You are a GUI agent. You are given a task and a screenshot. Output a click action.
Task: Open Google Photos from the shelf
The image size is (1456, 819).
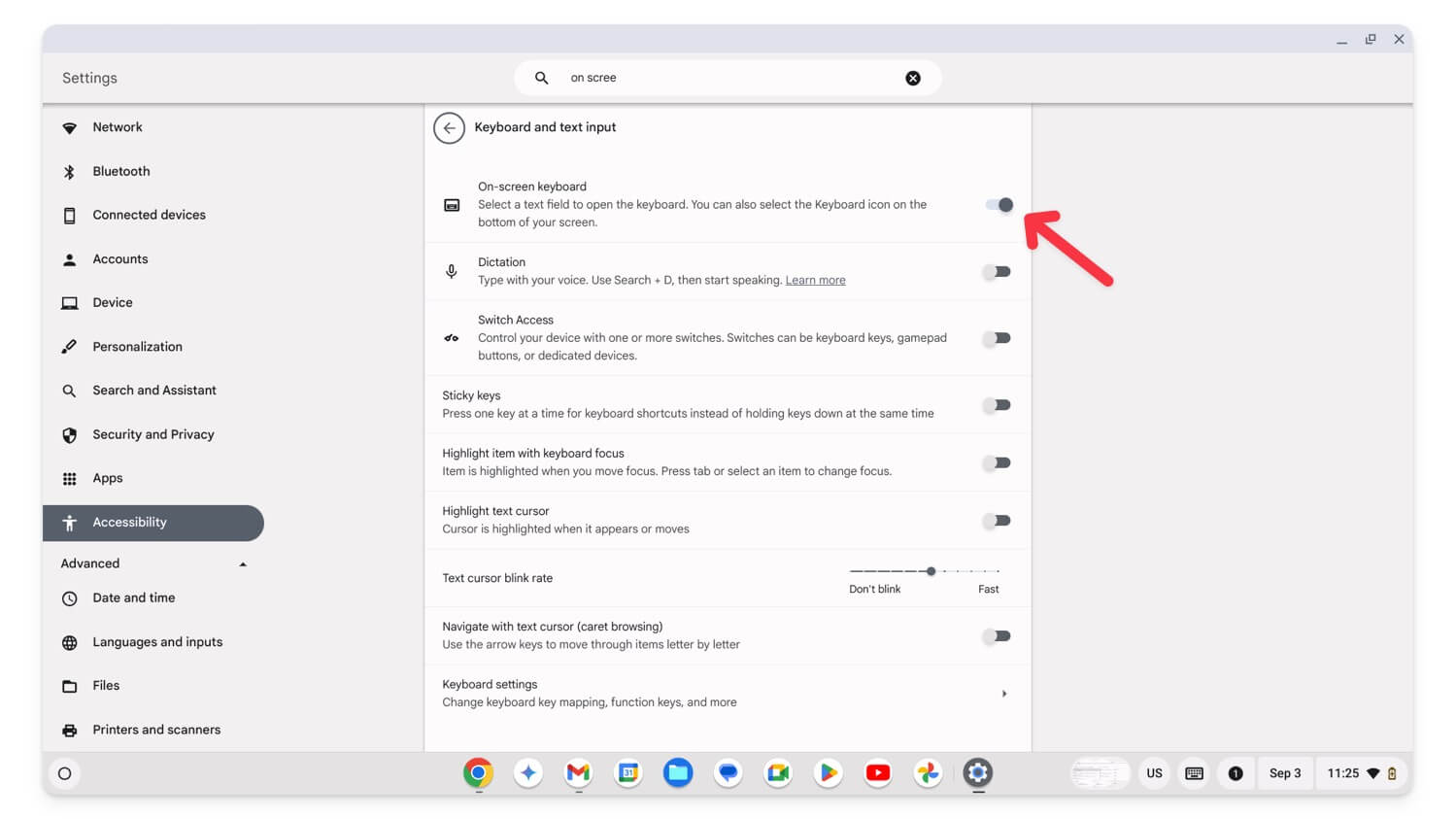click(x=928, y=773)
